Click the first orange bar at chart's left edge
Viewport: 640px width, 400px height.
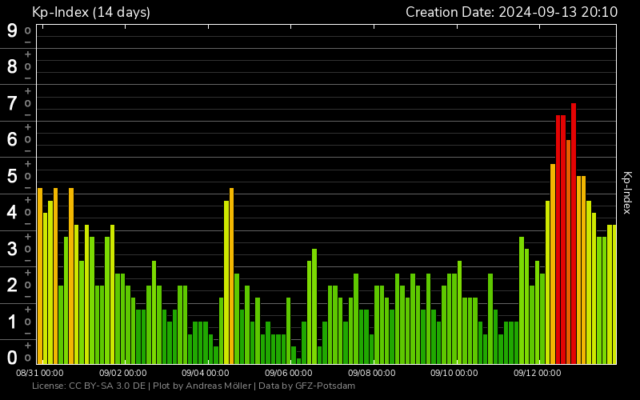click(x=40, y=275)
